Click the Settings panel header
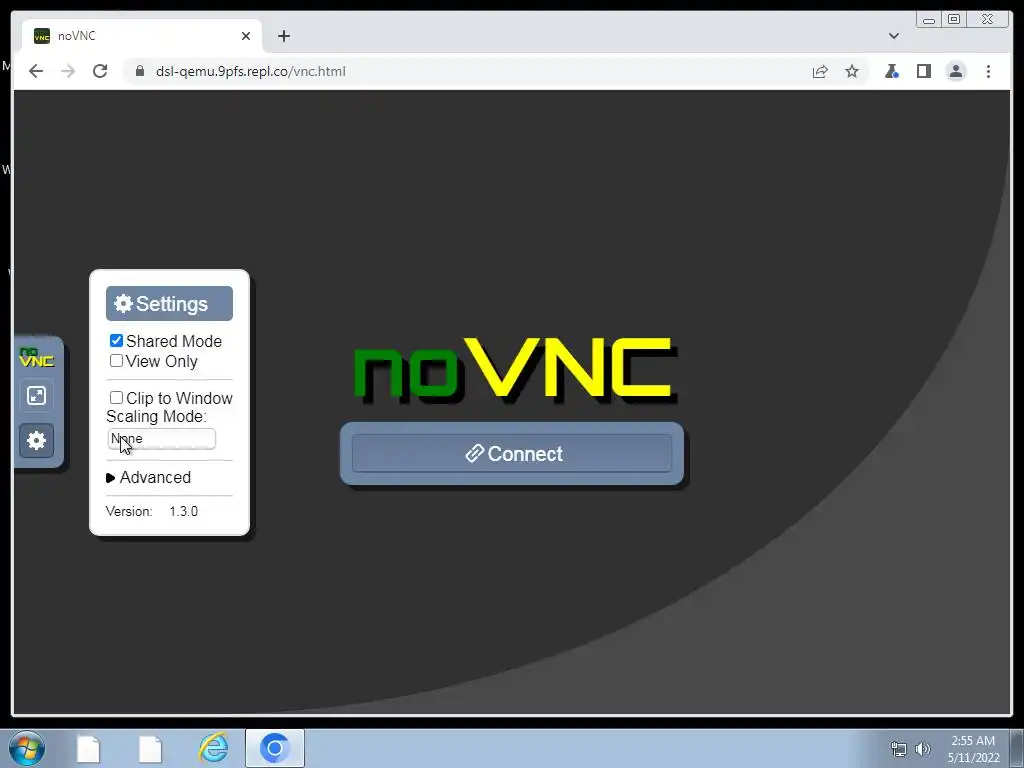This screenshot has height=768, width=1024. pos(169,304)
